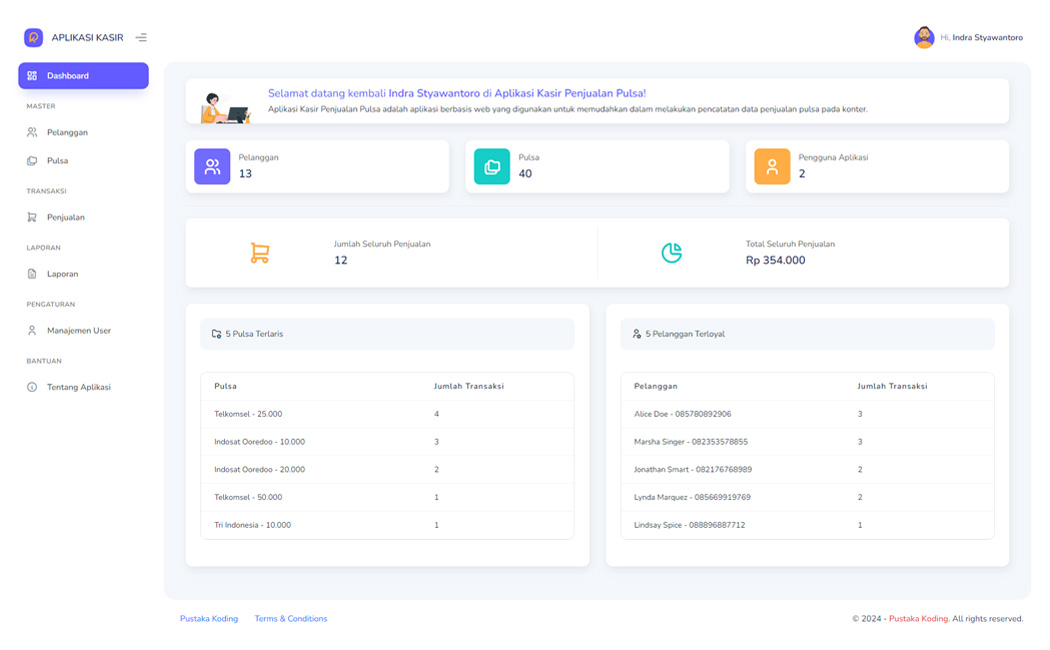This screenshot has height=650, width=1050.
Task: Open the user avatar profile menu
Action: 924,38
